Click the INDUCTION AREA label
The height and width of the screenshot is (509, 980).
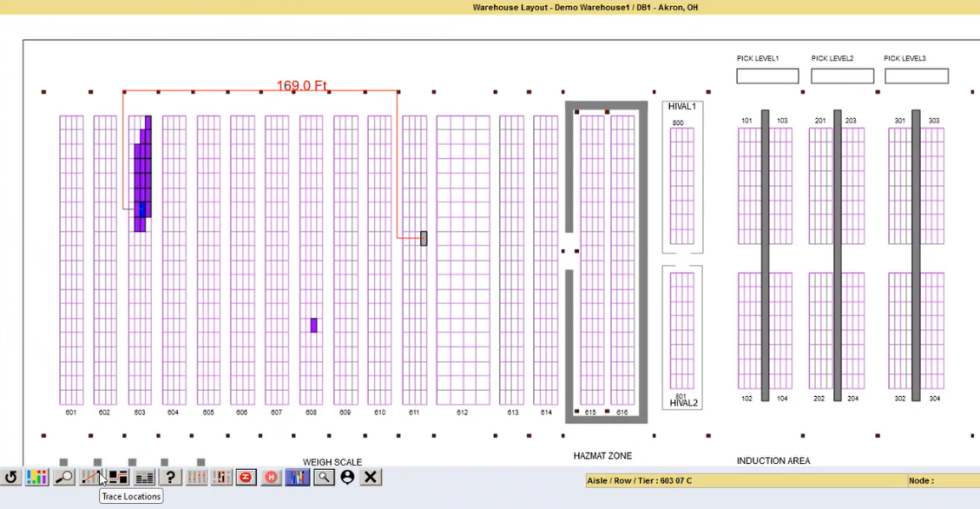773,461
